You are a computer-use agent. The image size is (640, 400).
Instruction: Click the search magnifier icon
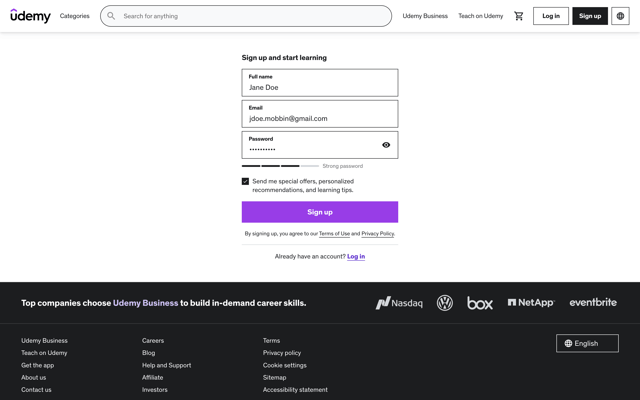[x=111, y=16]
